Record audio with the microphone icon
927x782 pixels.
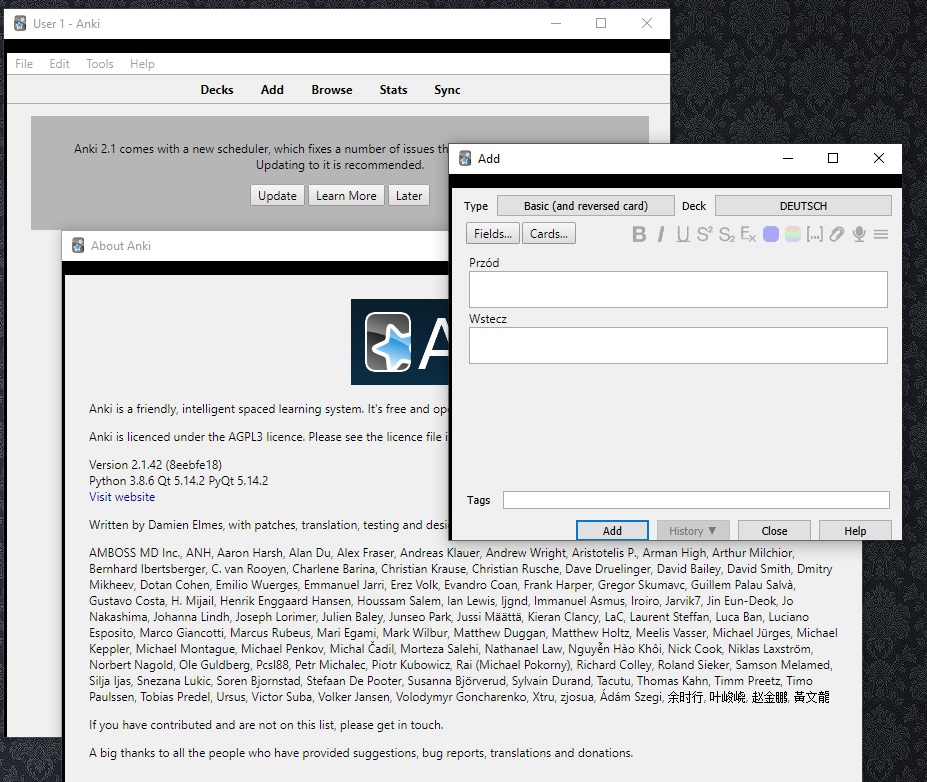pyautogui.click(x=859, y=234)
